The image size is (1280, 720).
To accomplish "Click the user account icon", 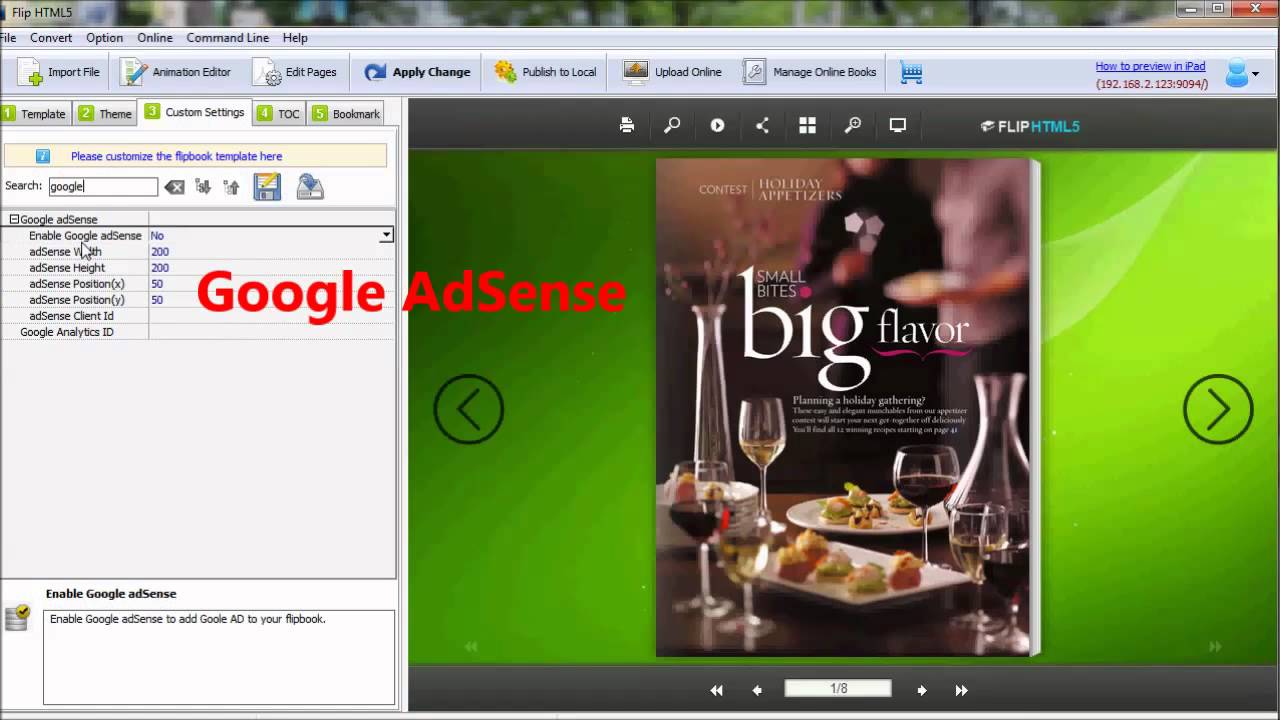I will (1237, 73).
